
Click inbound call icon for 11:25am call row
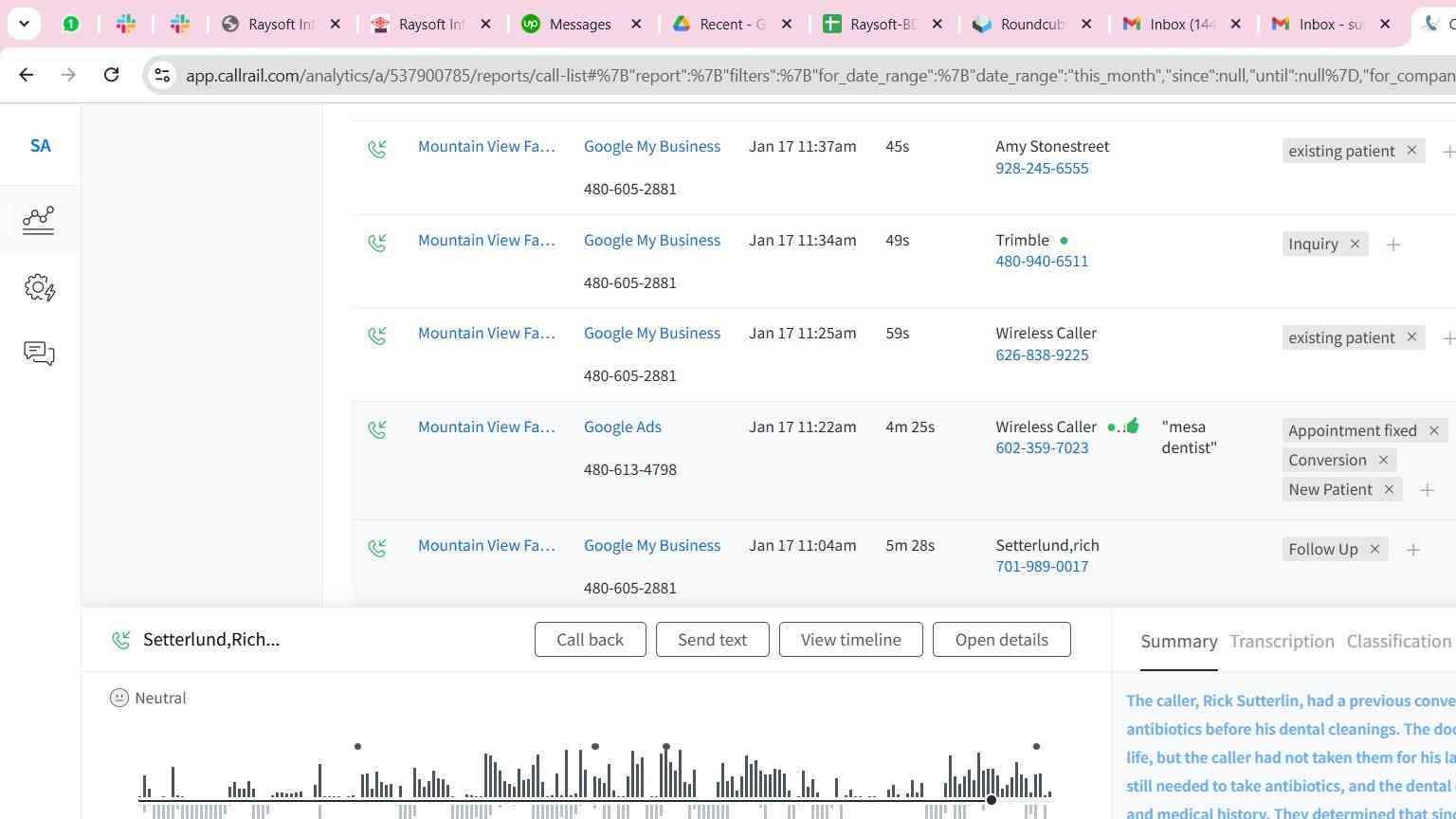pyautogui.click(x=377, y=336)
